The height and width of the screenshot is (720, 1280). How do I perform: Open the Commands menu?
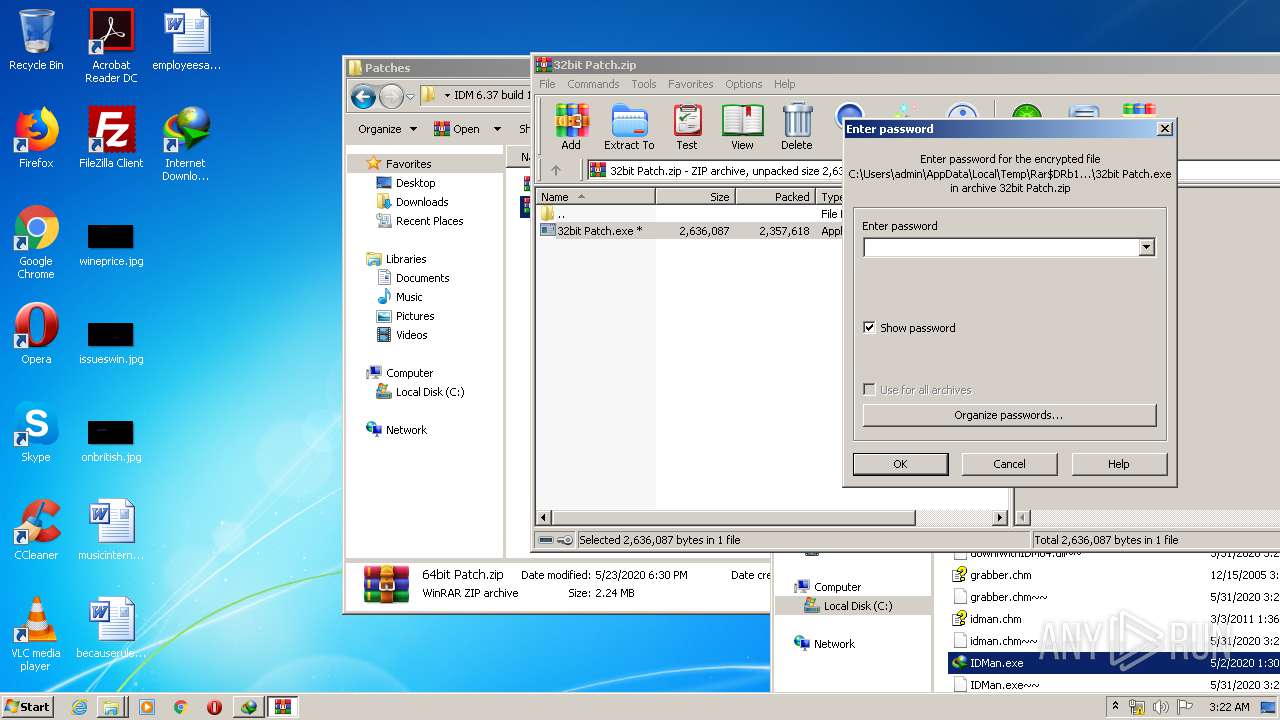click(x=593, y=84)
